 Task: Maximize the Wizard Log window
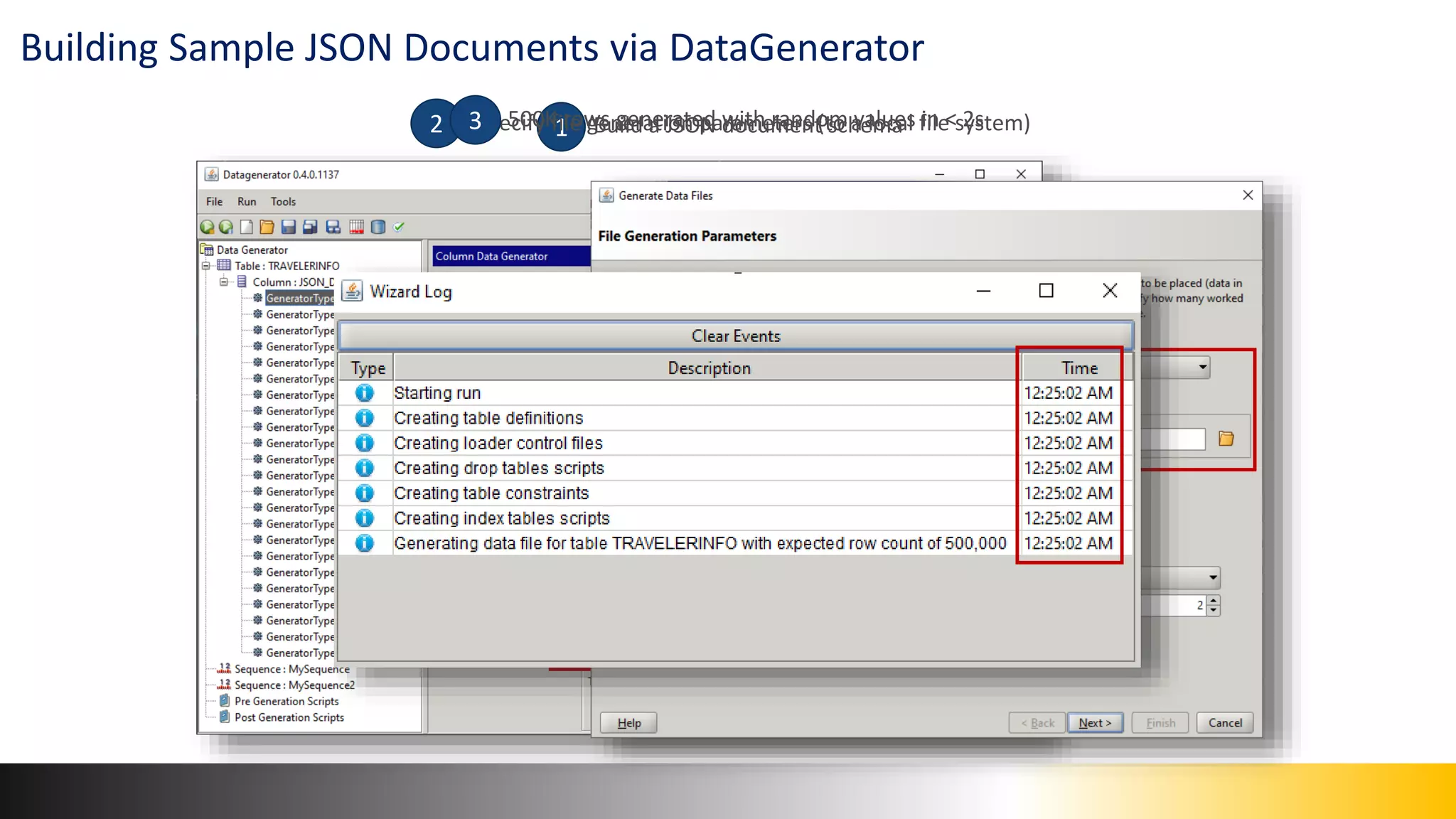coord(1046,290)
